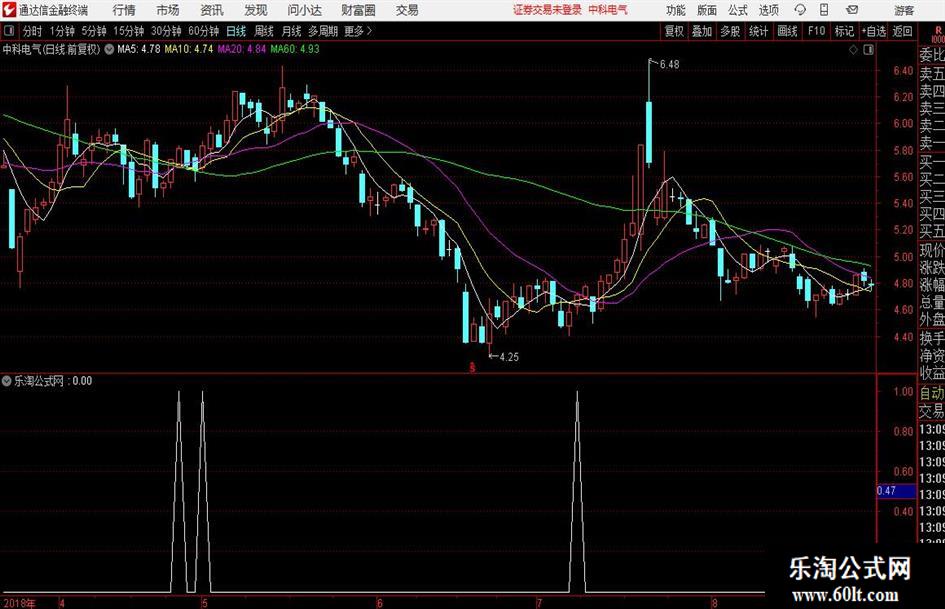Click the 中科电气 stock name in title bar

point(608,10)
